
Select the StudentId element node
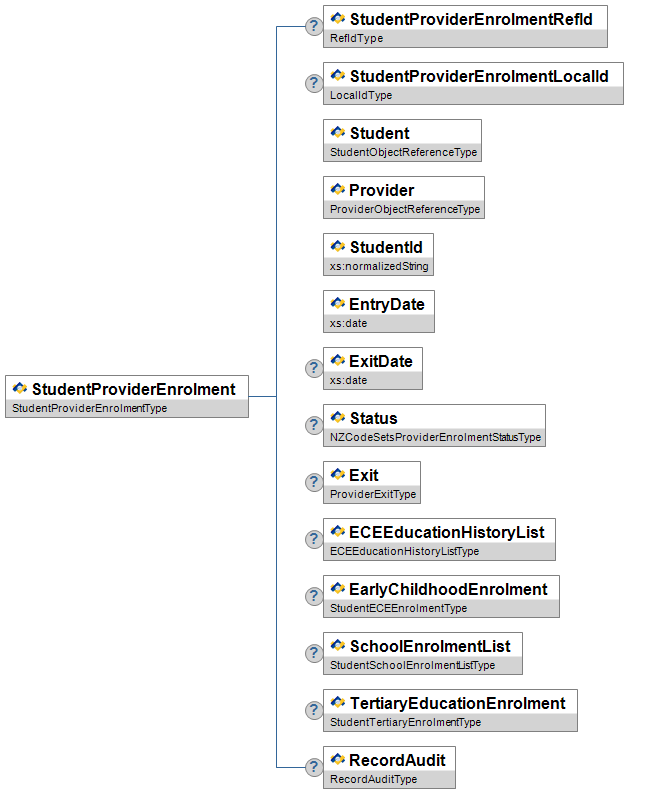(x=385, y=247)
